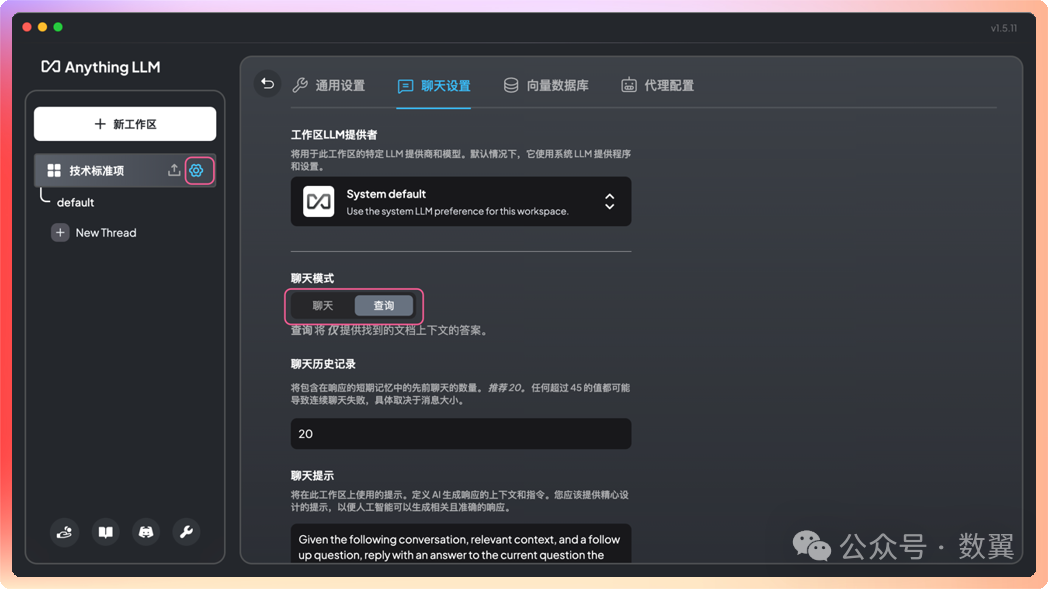Open the wrench settings icon at sidebar bottom
Screen dimensions: 1048x589
click(186, 532)
